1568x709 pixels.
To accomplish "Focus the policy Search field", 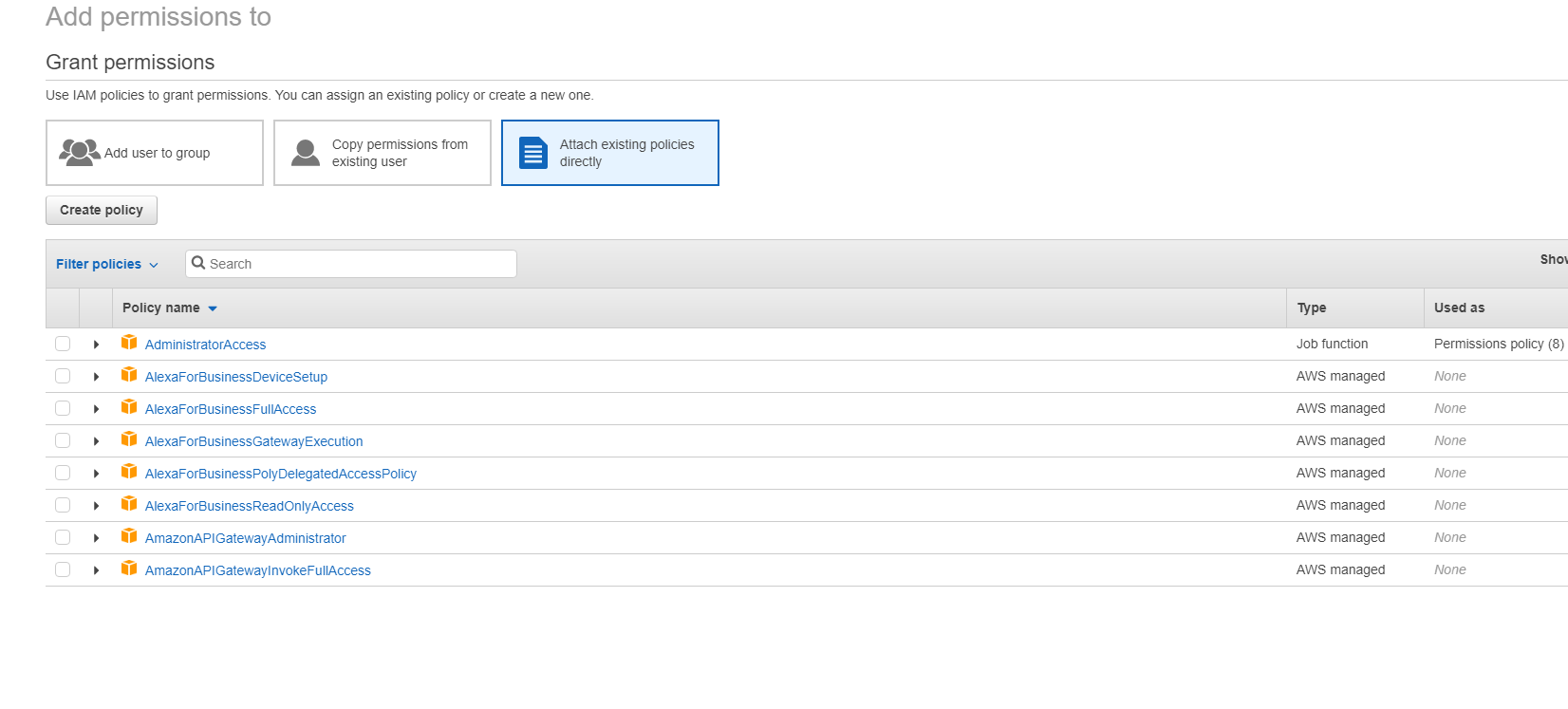I will click(361, 264).
